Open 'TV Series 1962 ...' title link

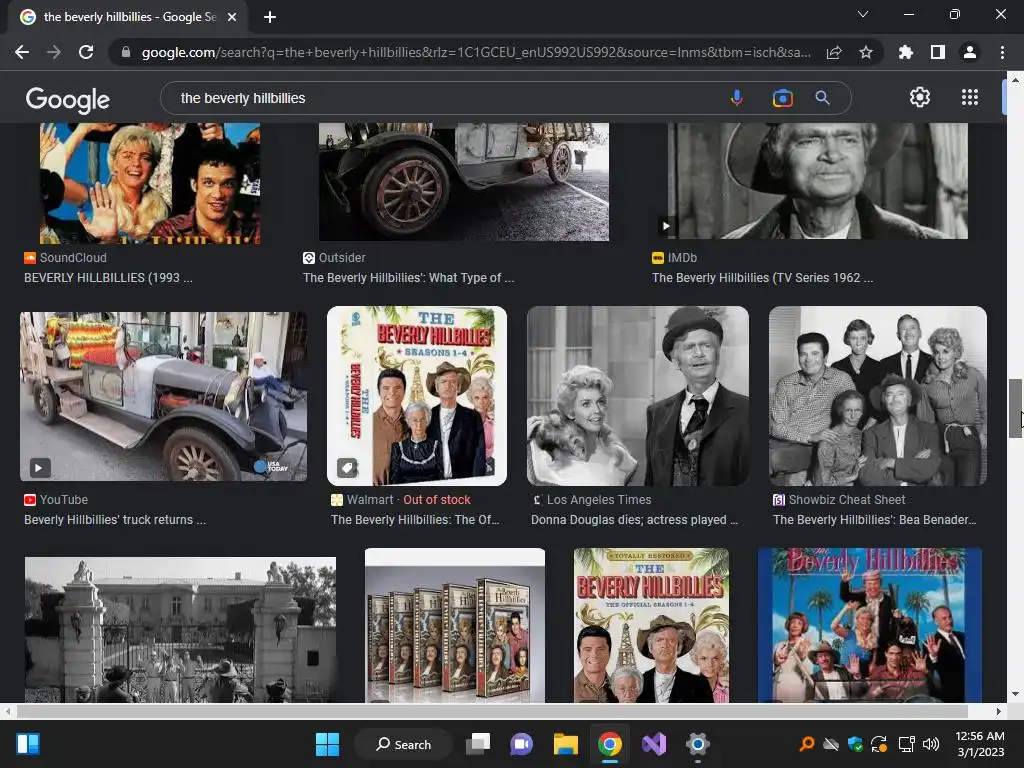763,278
